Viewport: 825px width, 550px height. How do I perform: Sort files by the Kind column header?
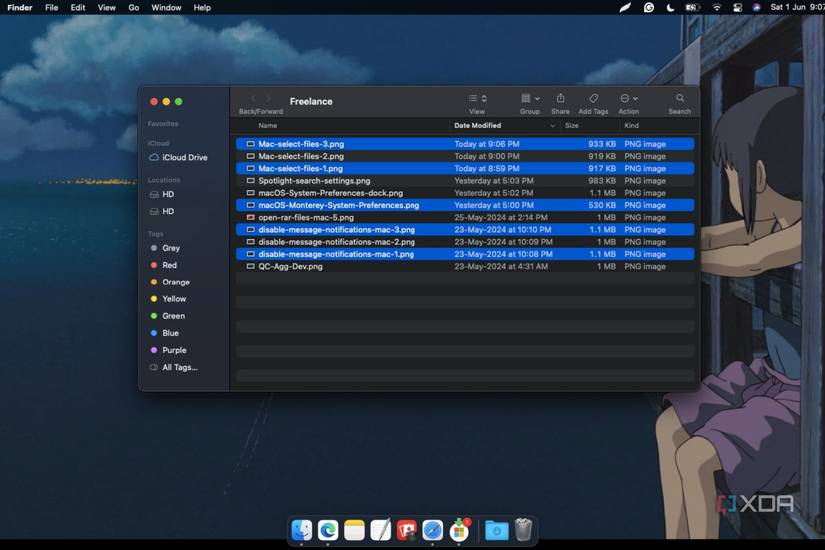(631, 126)
